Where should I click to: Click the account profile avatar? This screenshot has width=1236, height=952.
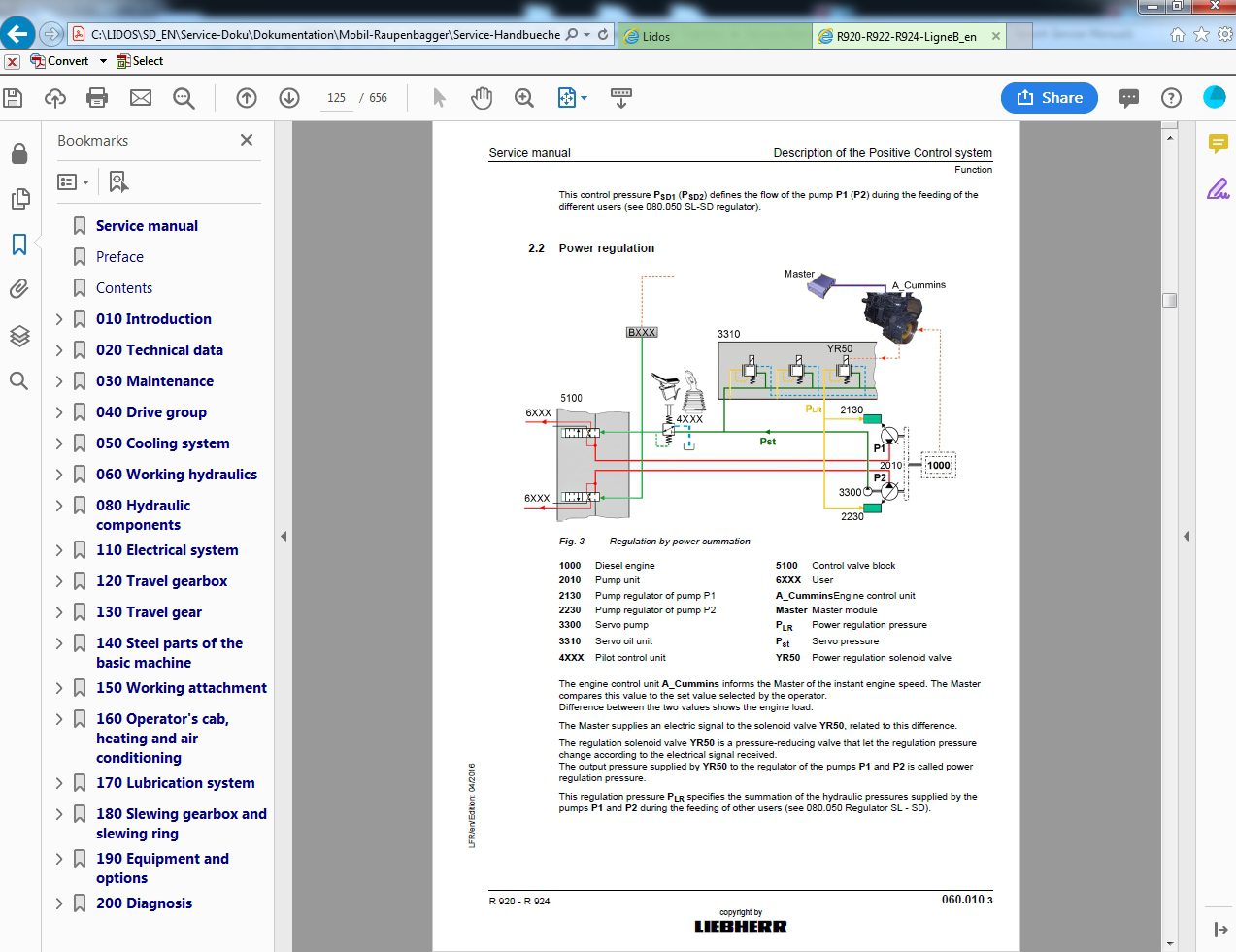point(1214,97)
